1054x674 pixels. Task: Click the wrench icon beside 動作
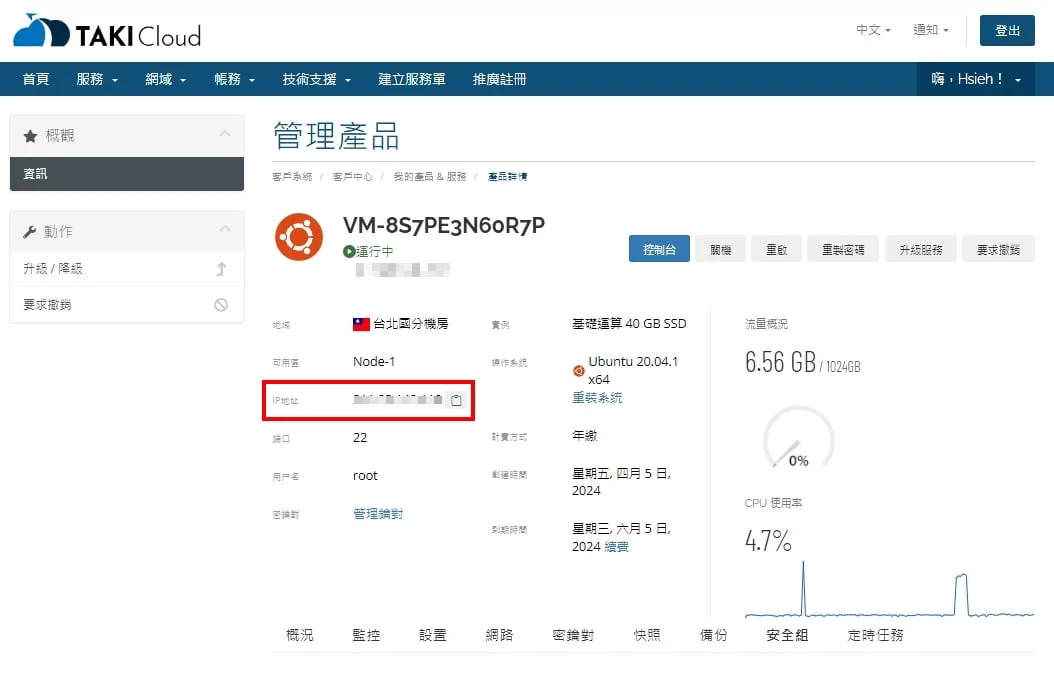[x=30, y=233]
